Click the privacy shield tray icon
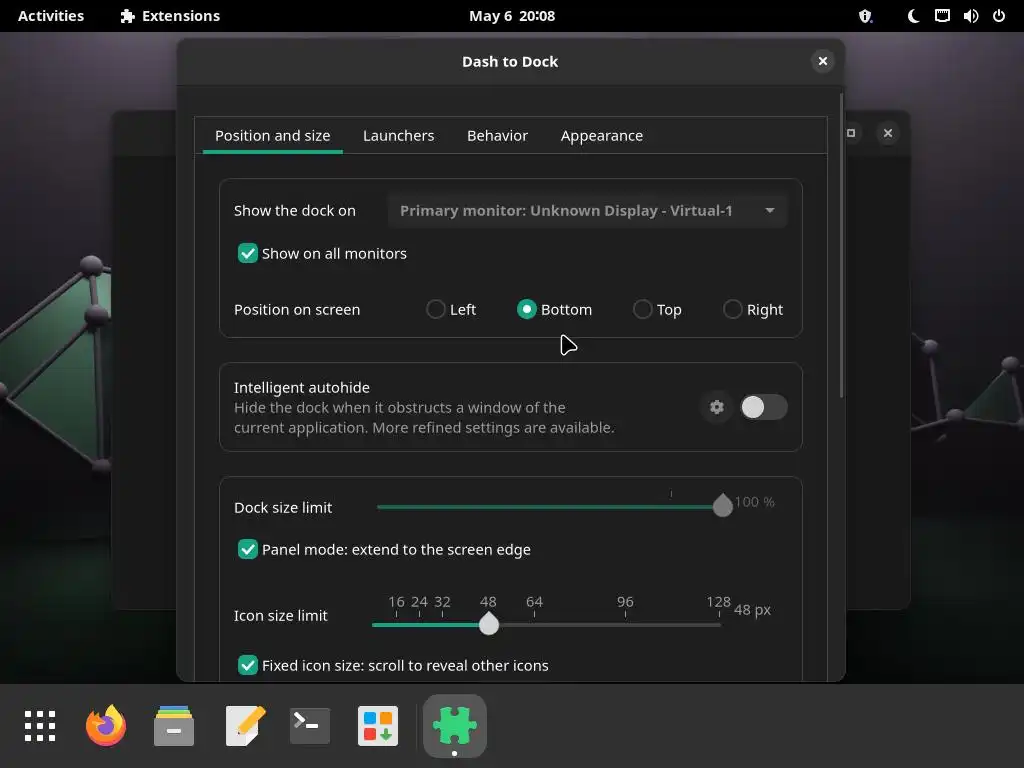1024x768 pixels. click(x=865, y=16)
